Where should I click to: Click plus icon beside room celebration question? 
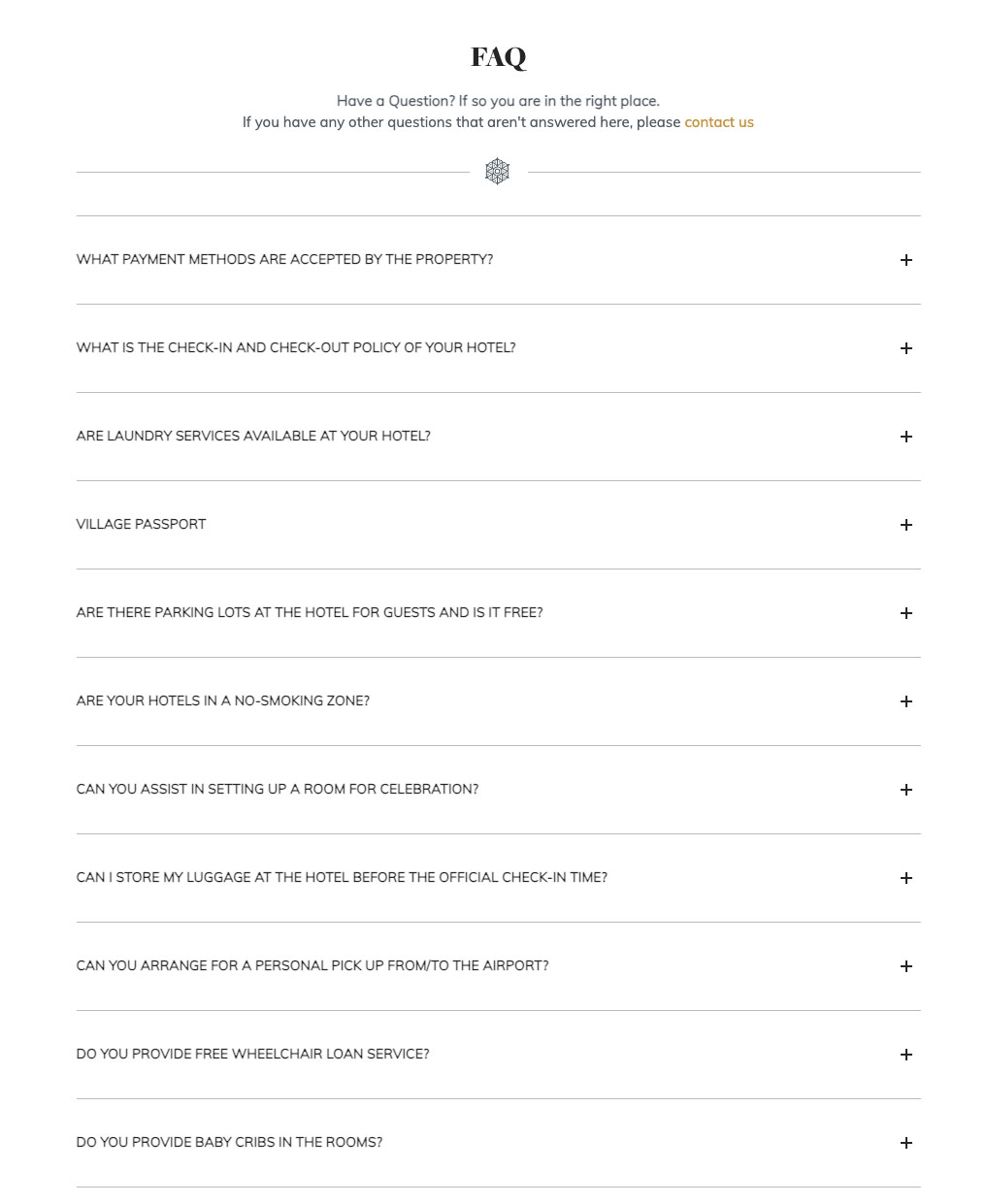click(x=905, y=790)
